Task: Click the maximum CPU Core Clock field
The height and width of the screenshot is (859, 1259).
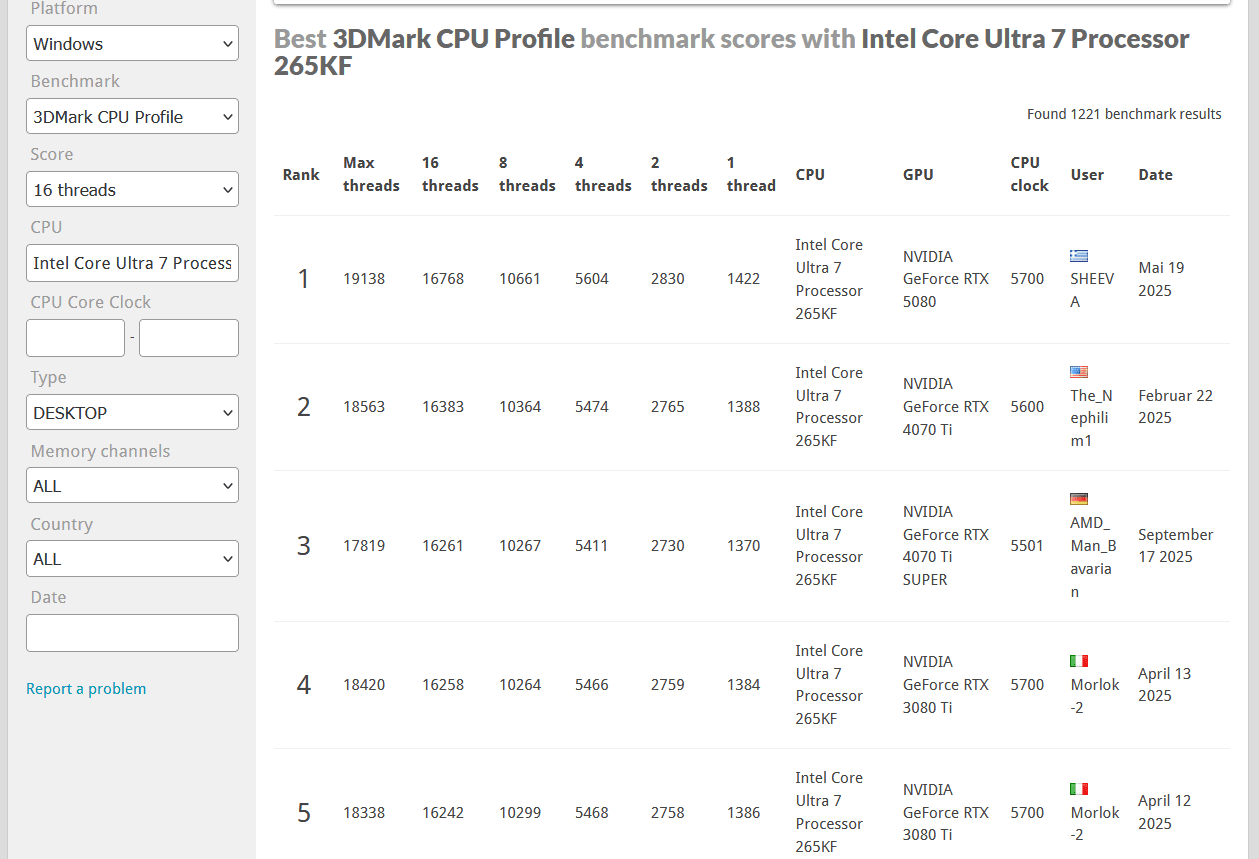Action: click(188, 338)
